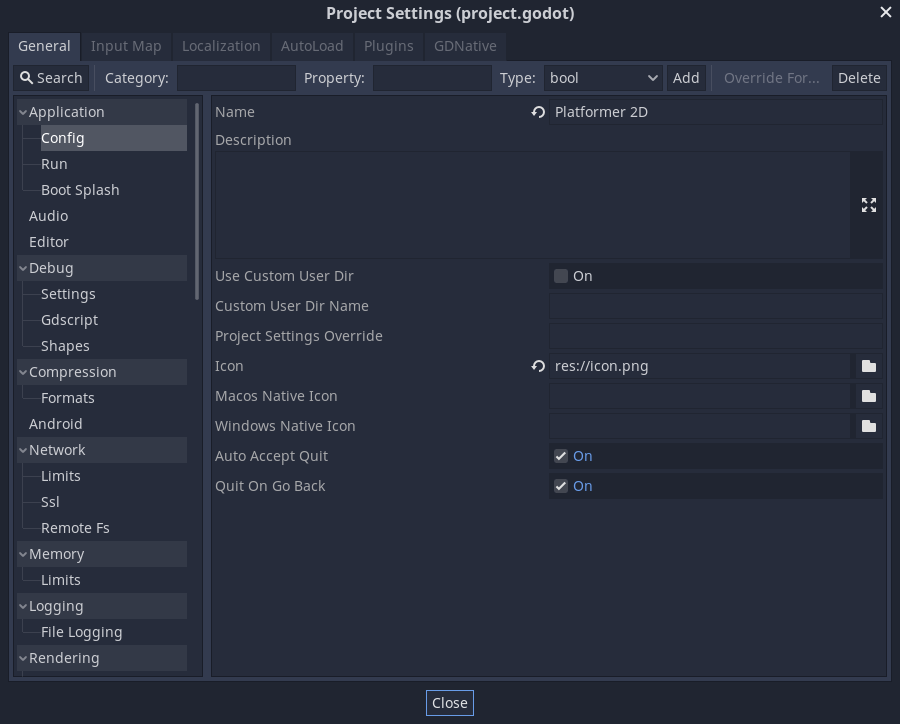Collapse the Network tree section
The width and height of the screenshot is (900, 724).
[x=22, y=450]
